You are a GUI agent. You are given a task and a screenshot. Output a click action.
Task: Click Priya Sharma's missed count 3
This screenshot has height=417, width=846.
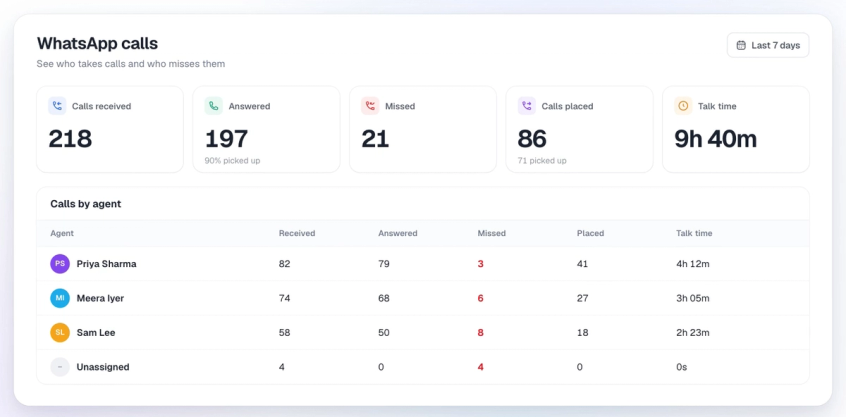pos(481,264)
